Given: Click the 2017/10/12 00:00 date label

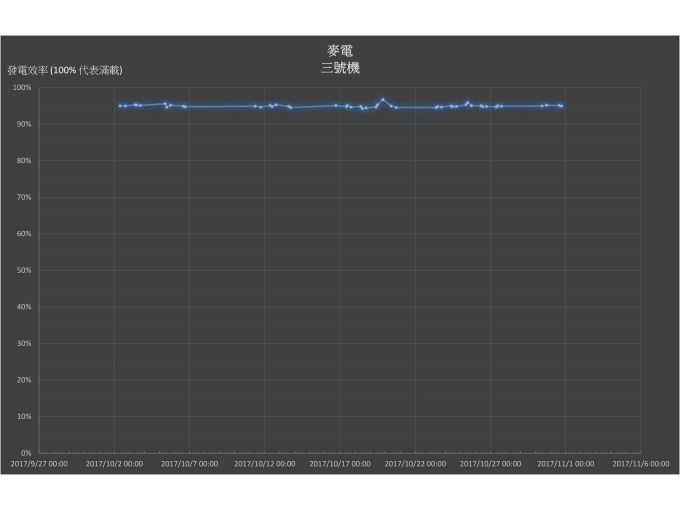Looking at the screenshot, I should tap(265, 464).
